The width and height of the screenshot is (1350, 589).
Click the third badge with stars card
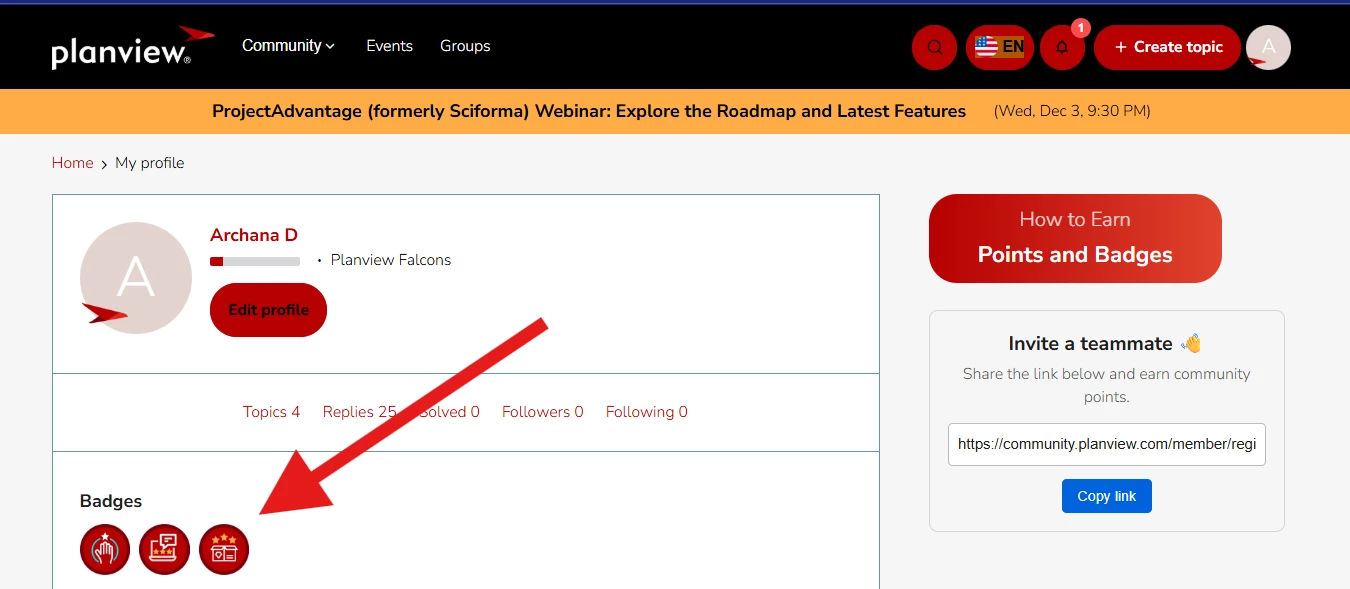tap(224, 550)
